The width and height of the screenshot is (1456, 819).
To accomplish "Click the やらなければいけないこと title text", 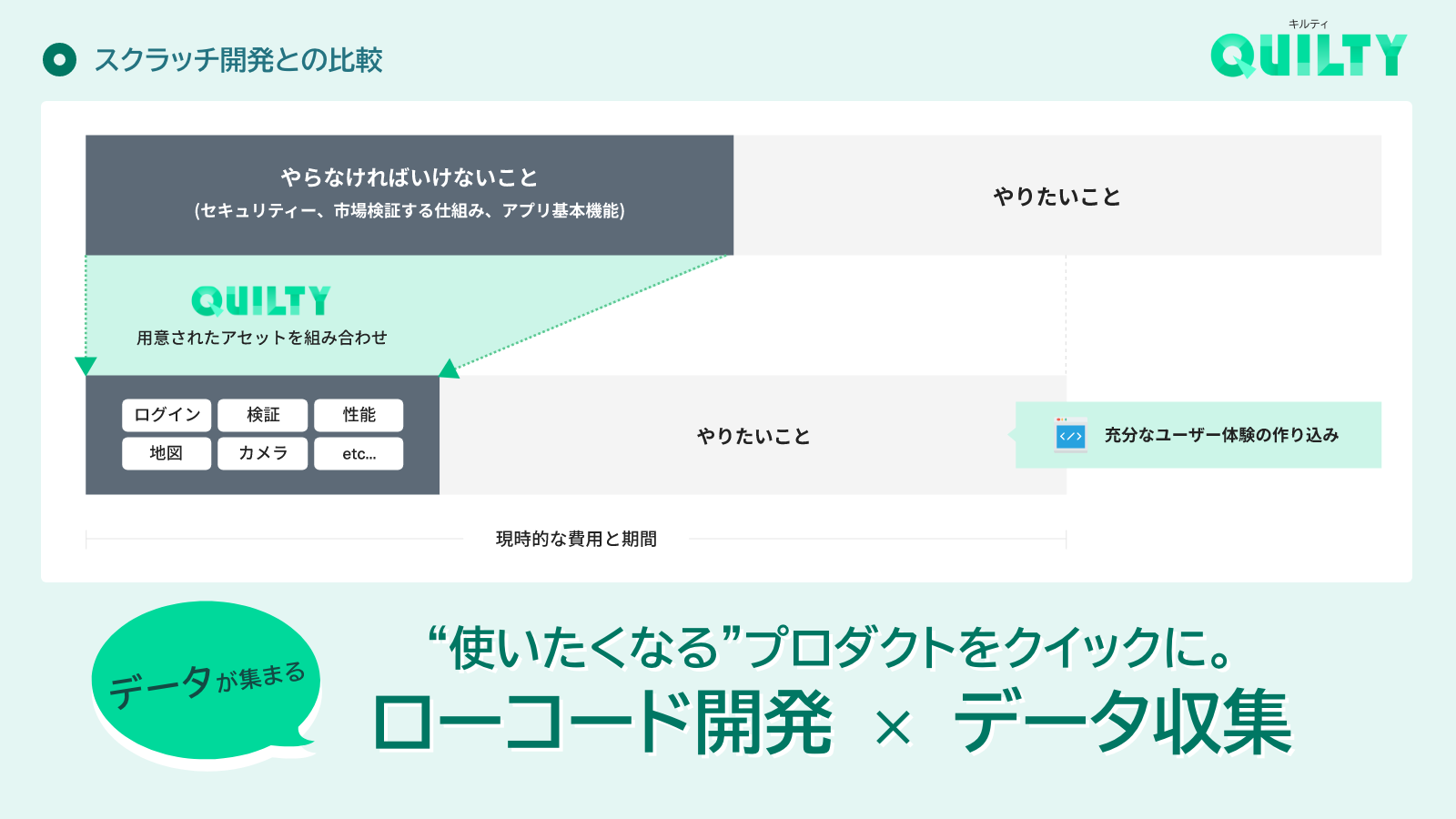I will click(x=409, y=177).
